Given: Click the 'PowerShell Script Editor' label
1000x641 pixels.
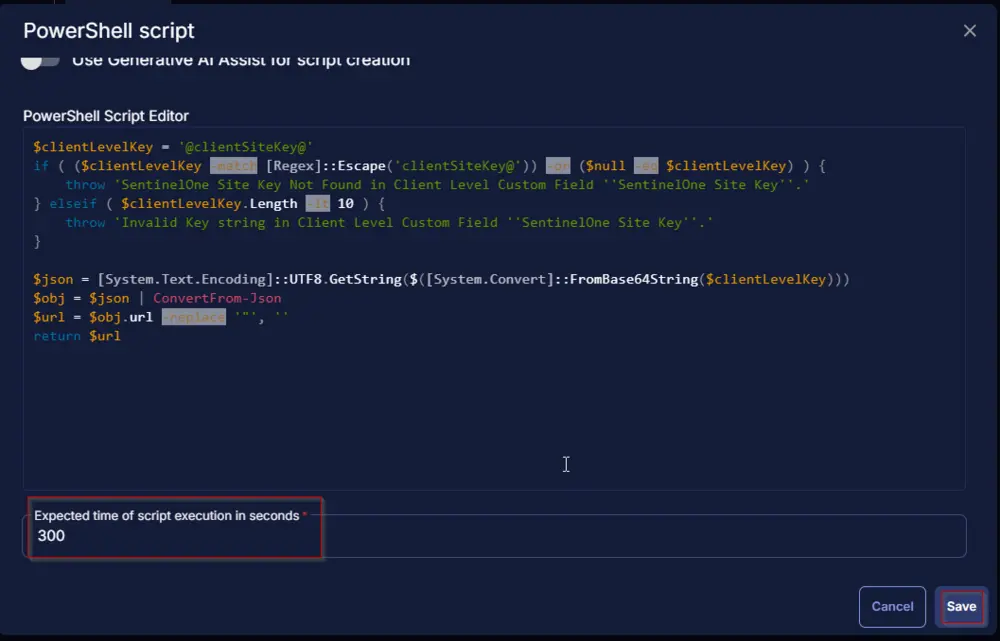Looking at the screenshot, I should (106, 116).
